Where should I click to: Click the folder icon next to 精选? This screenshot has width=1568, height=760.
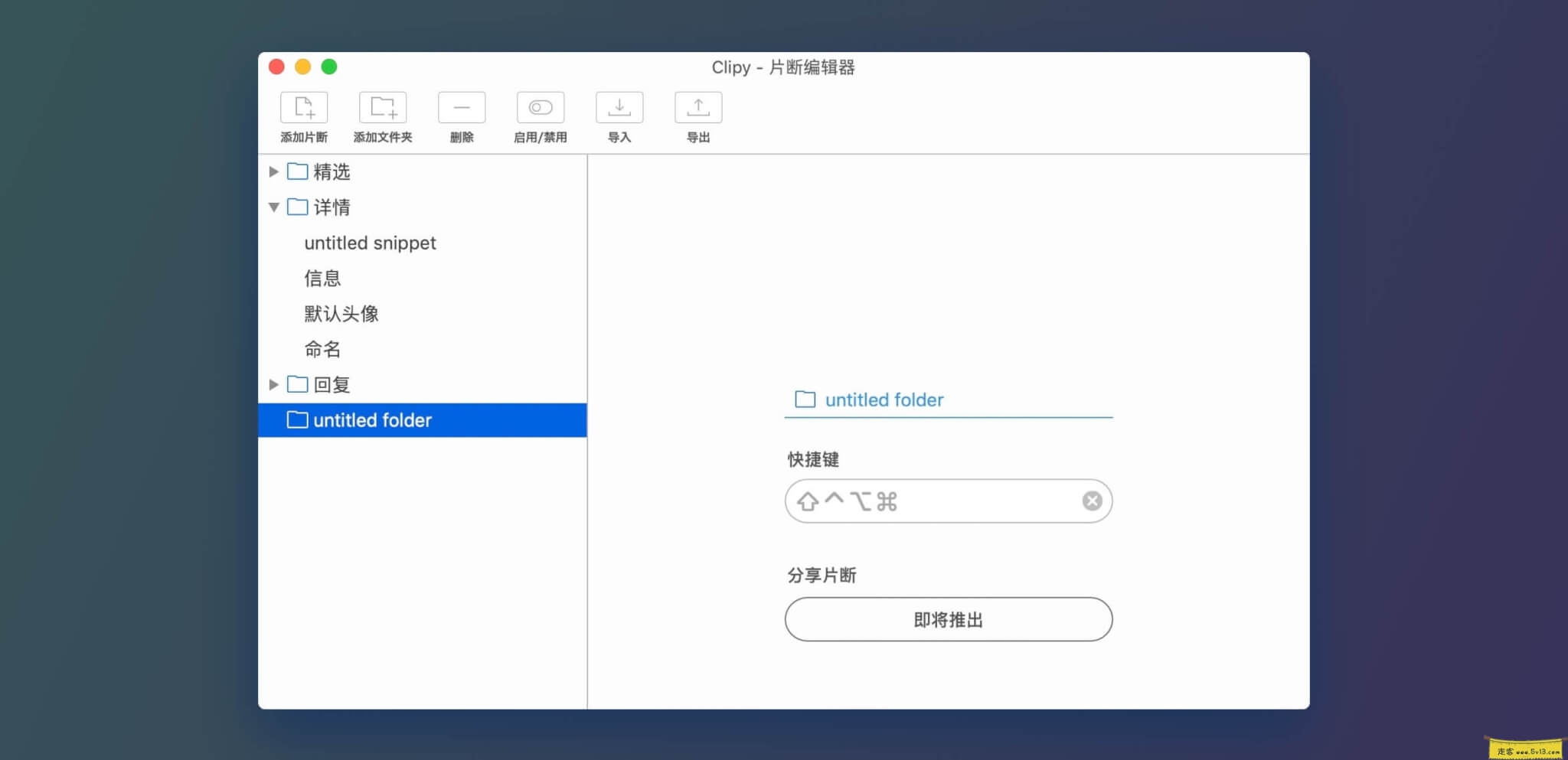[297, 171]
